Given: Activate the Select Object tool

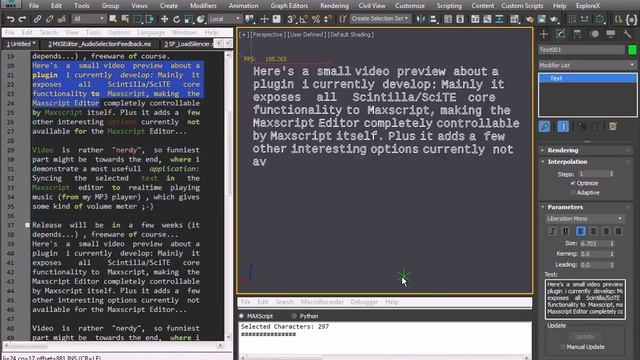Looking at the screenshot, I should [113, 19].
